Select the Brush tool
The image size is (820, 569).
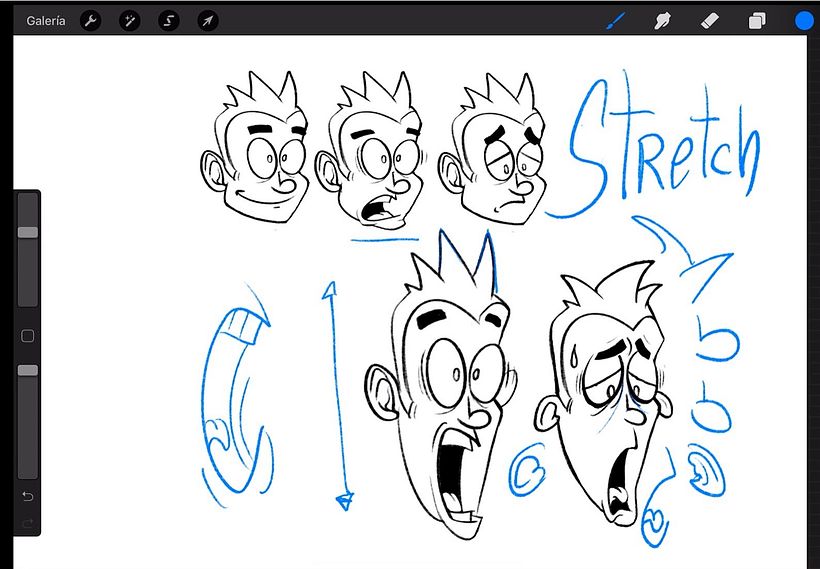coord(615,21)
